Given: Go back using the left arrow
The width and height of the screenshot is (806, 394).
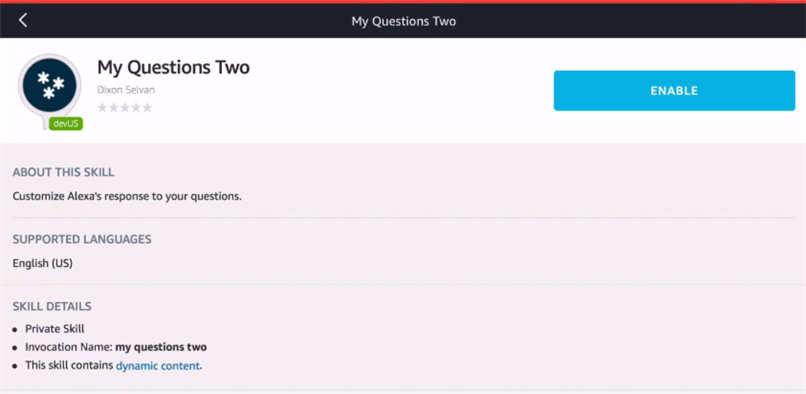Looking at the screenshot, I should 23,21.
